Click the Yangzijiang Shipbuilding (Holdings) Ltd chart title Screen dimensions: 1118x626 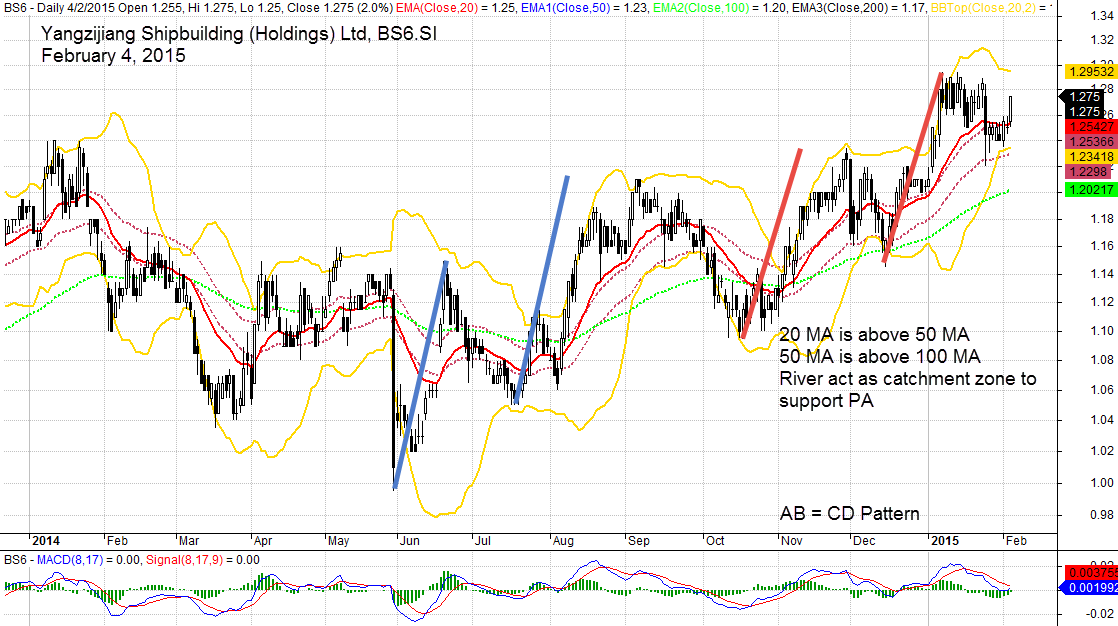(x=239, y=34)
